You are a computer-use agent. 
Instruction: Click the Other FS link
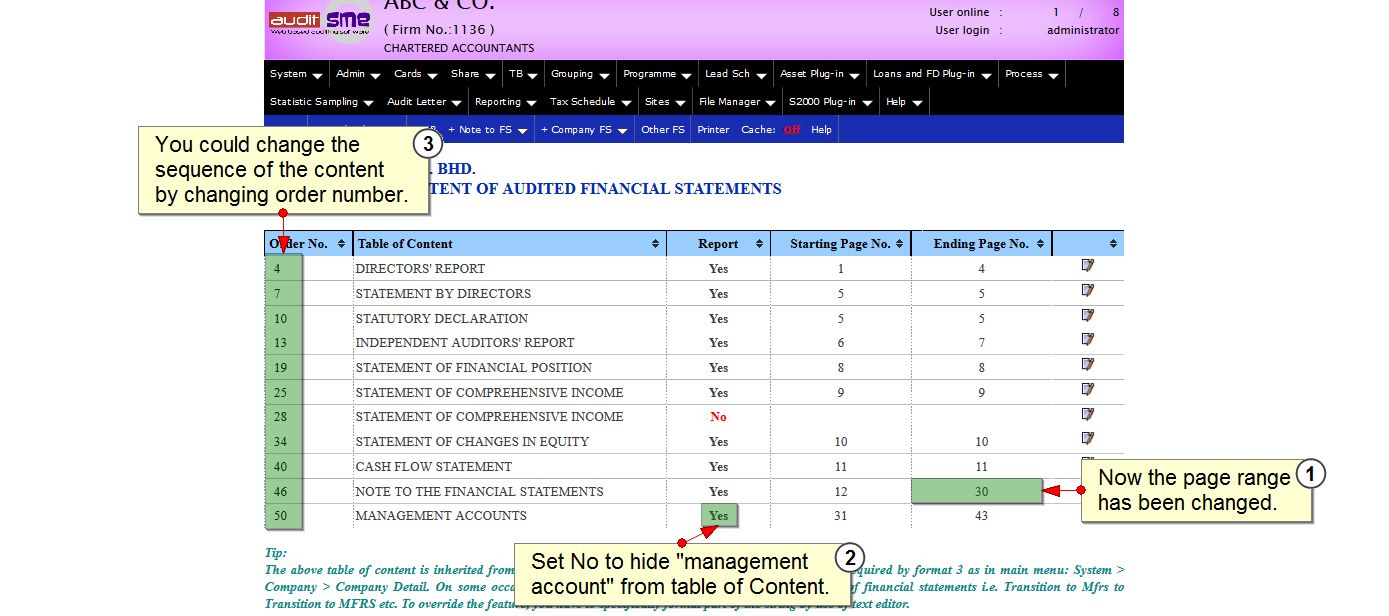coord(663,130)
